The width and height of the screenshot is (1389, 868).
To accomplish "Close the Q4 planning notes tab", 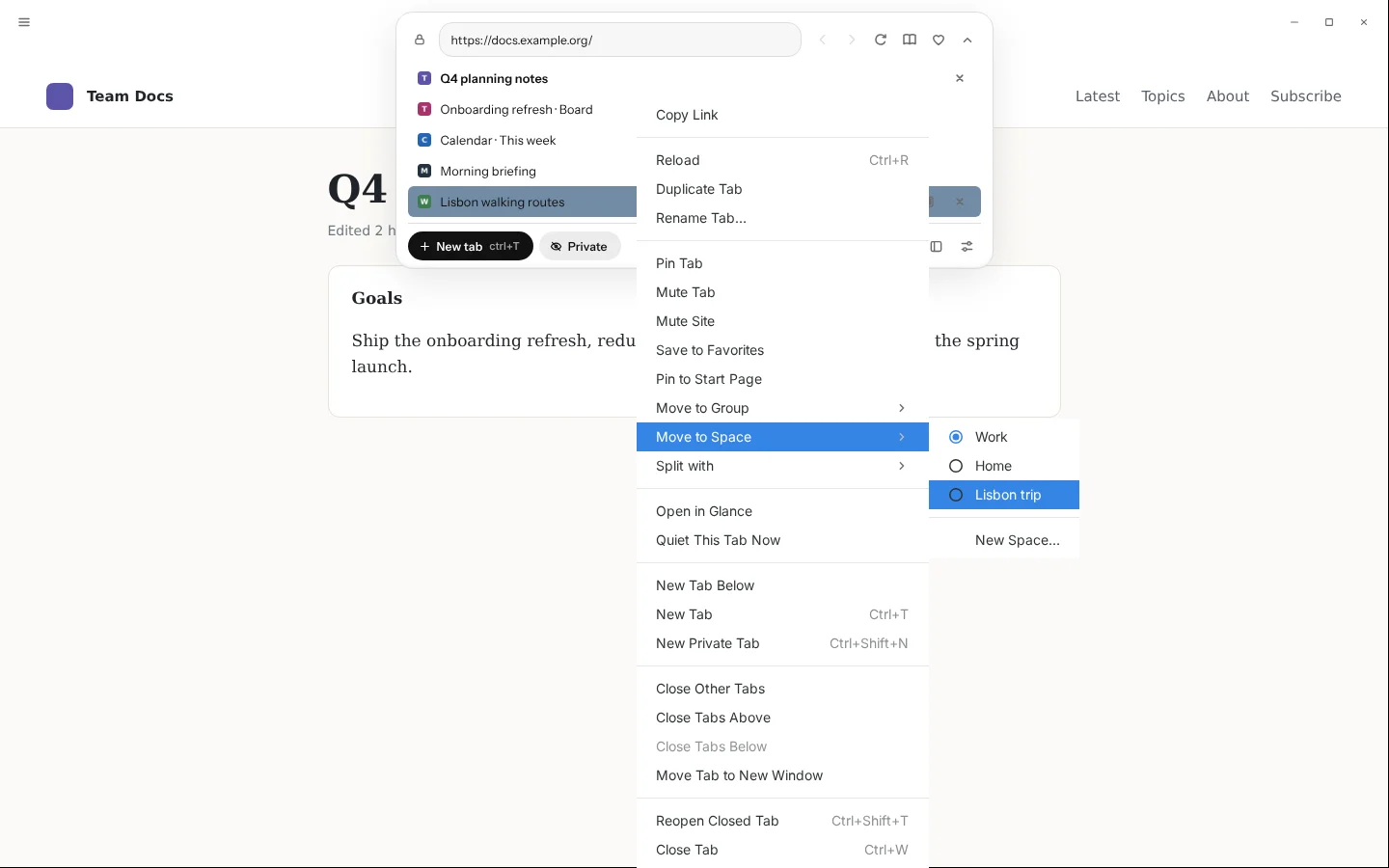I will click(x=960, y=78).
